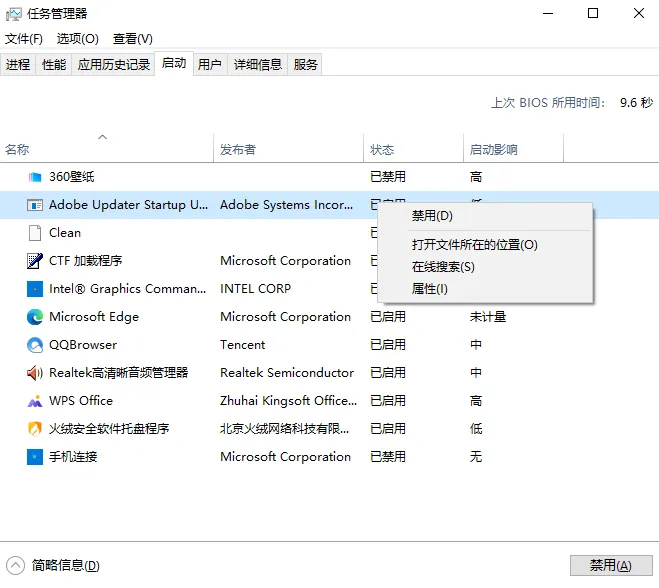Click the 360壁纸 app icon
Image resolution: width=659 pixels, height=588 pixels.
coord(35,177)
